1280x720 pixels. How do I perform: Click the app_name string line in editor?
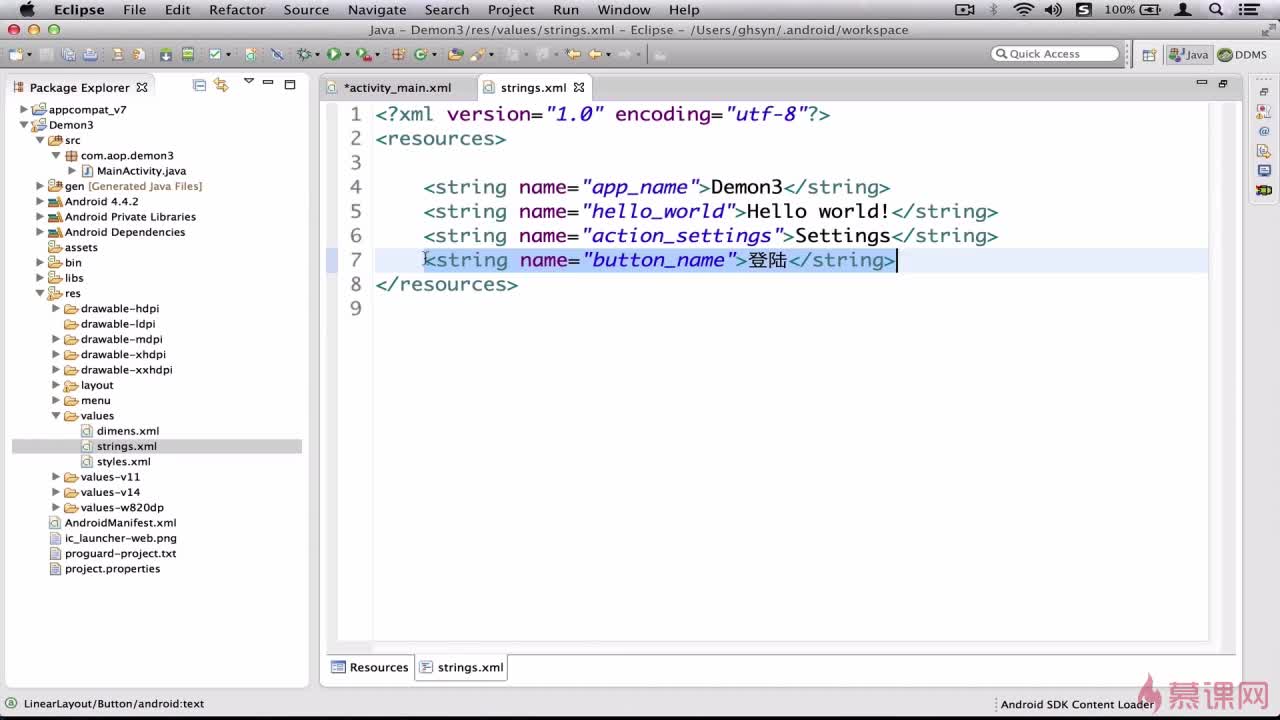coord(656,187)
